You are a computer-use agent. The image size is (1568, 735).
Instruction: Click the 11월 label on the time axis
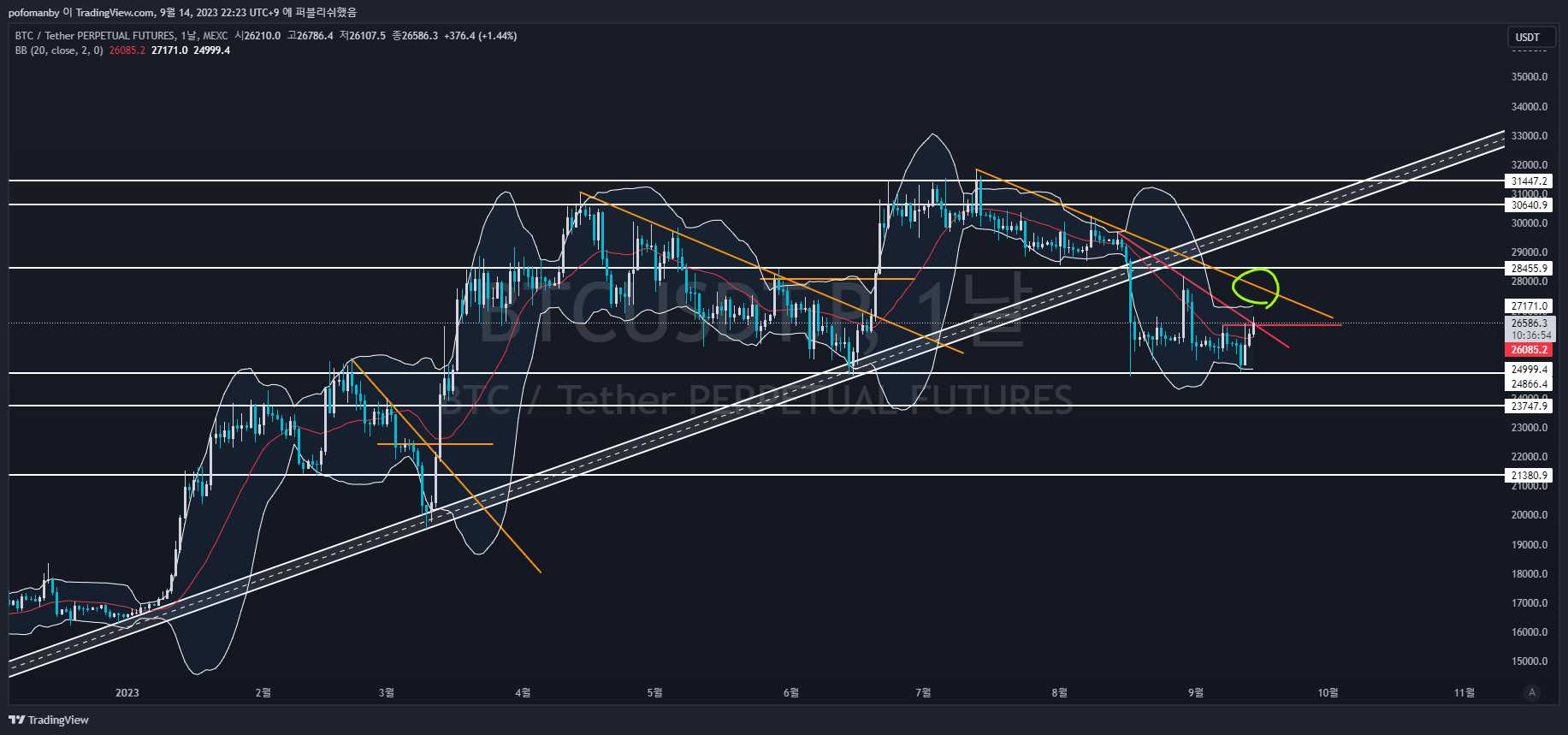click(x=1464, y=693)
